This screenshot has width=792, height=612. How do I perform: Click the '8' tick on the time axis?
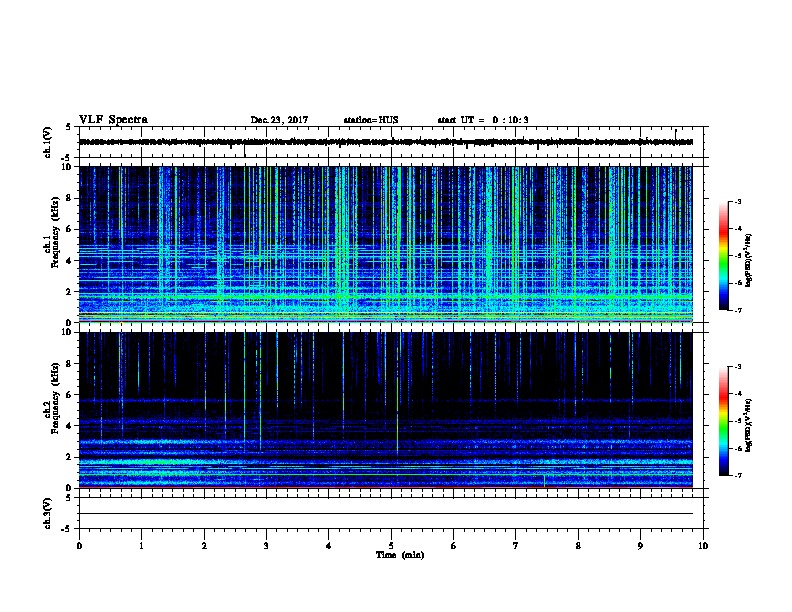[578, 546]
